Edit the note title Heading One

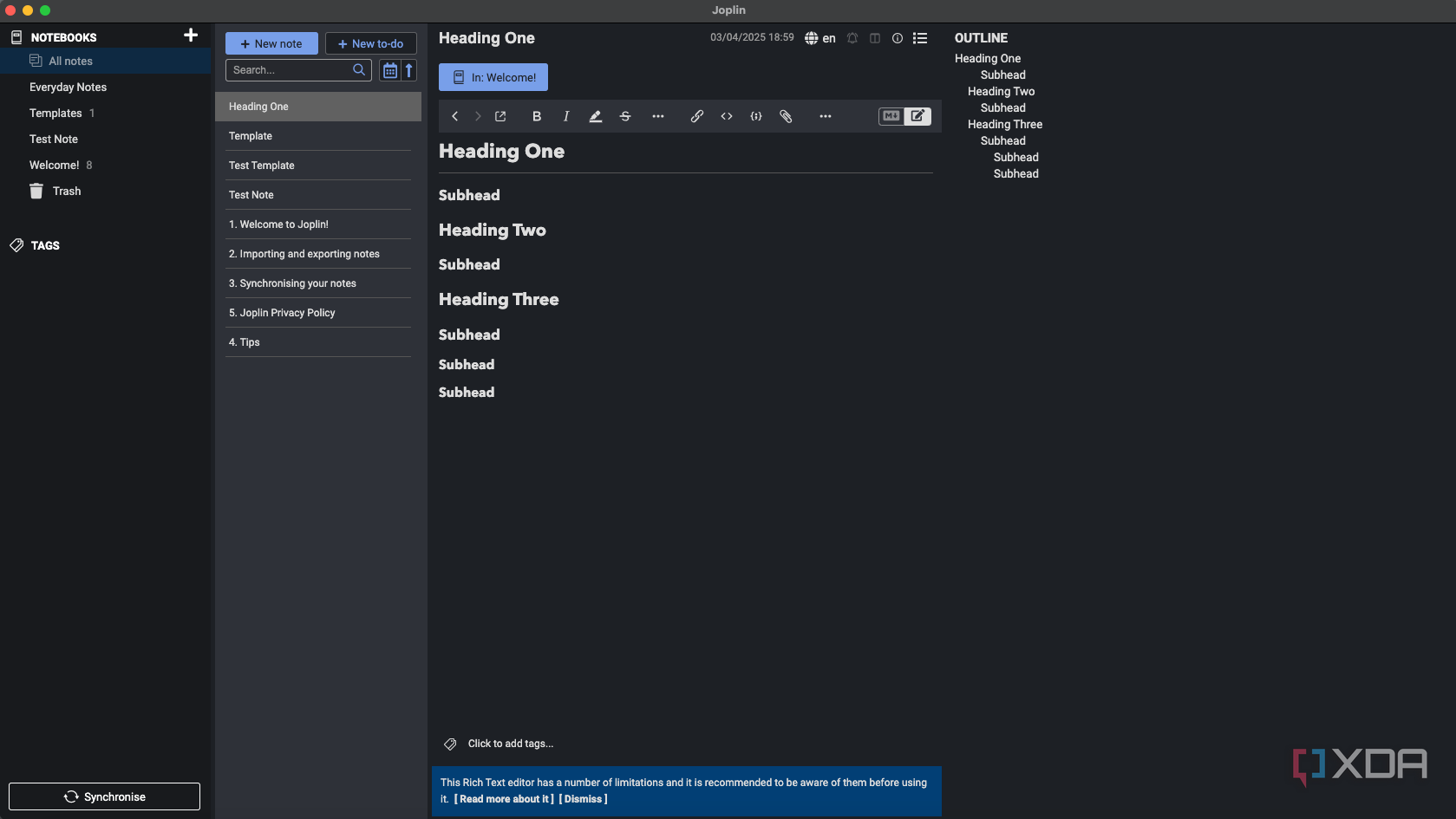pyautogui.click(x=486, y=38)
